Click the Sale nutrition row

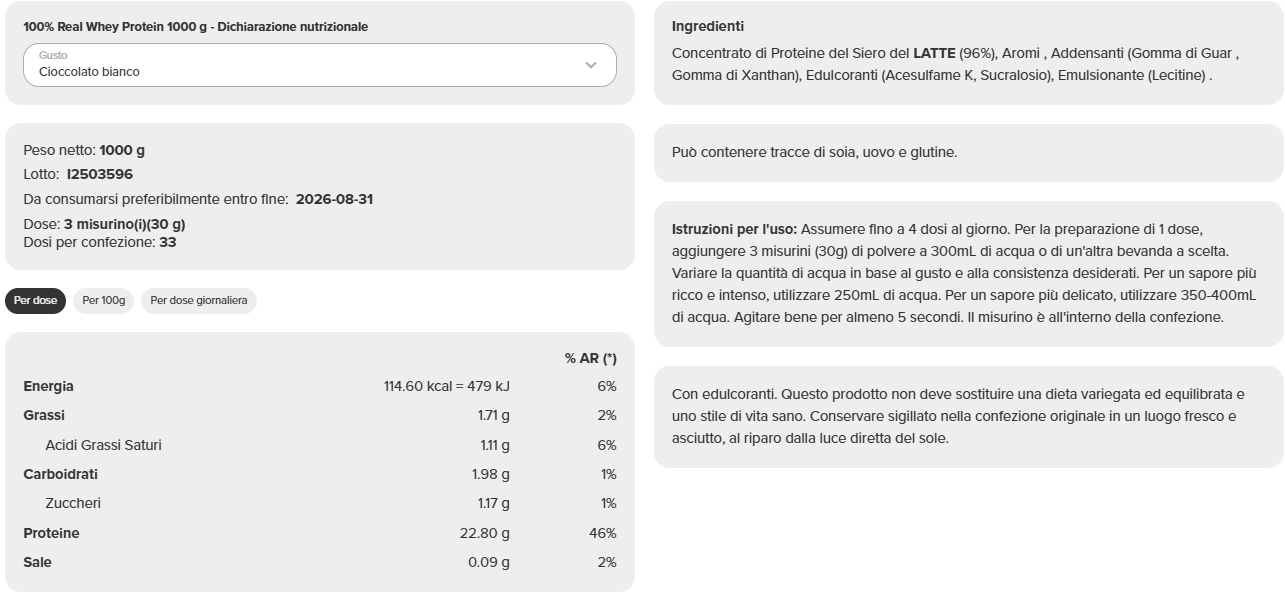tap(35, 562)
